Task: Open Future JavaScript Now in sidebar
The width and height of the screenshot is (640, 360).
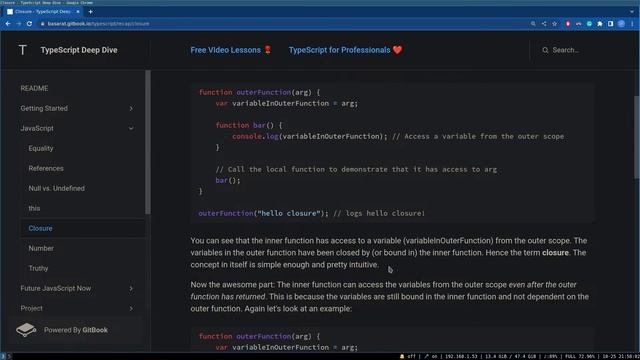Action: click(x=56, y=288)
